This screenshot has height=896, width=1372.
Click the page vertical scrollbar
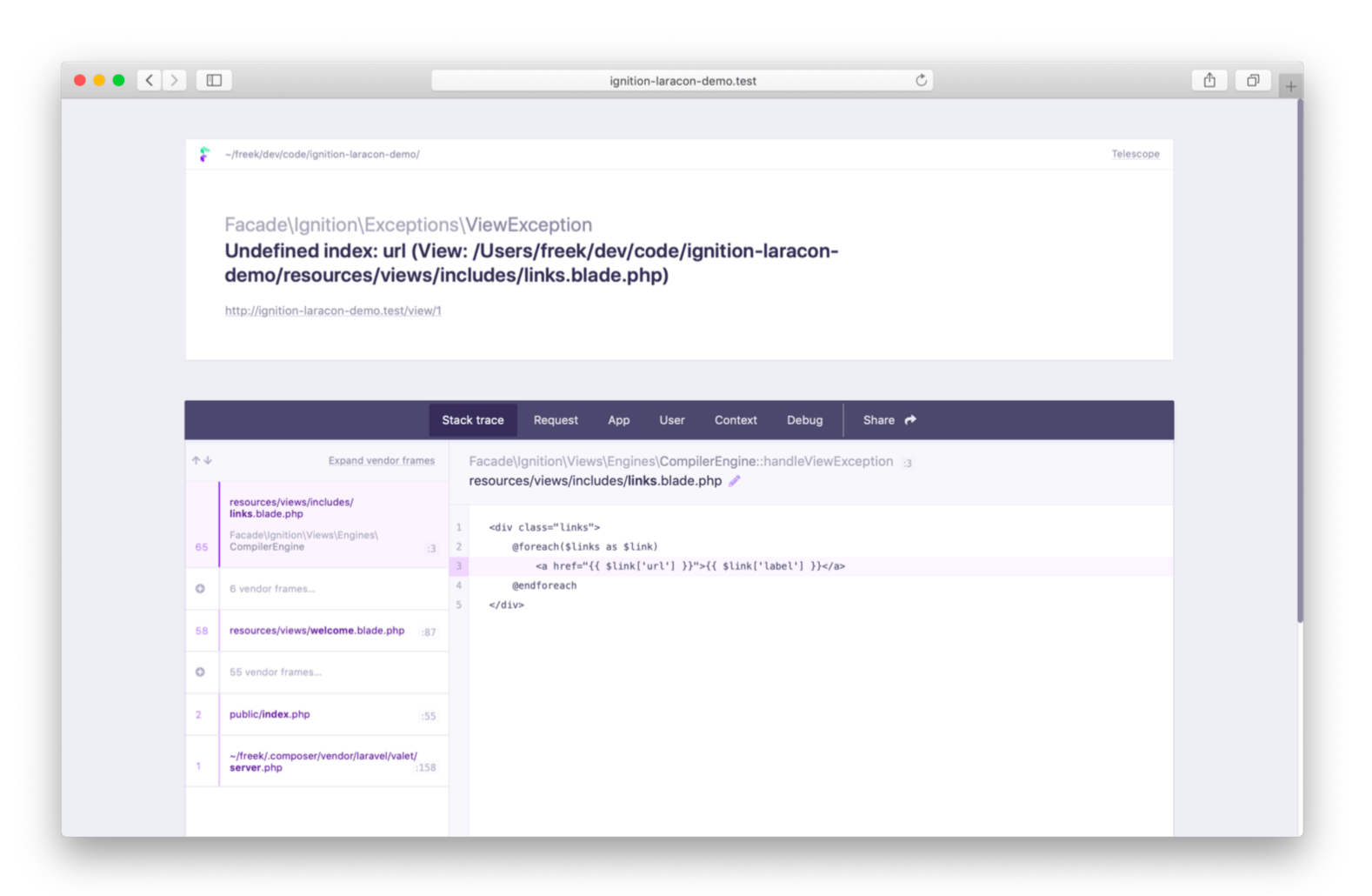point(1300,360)
